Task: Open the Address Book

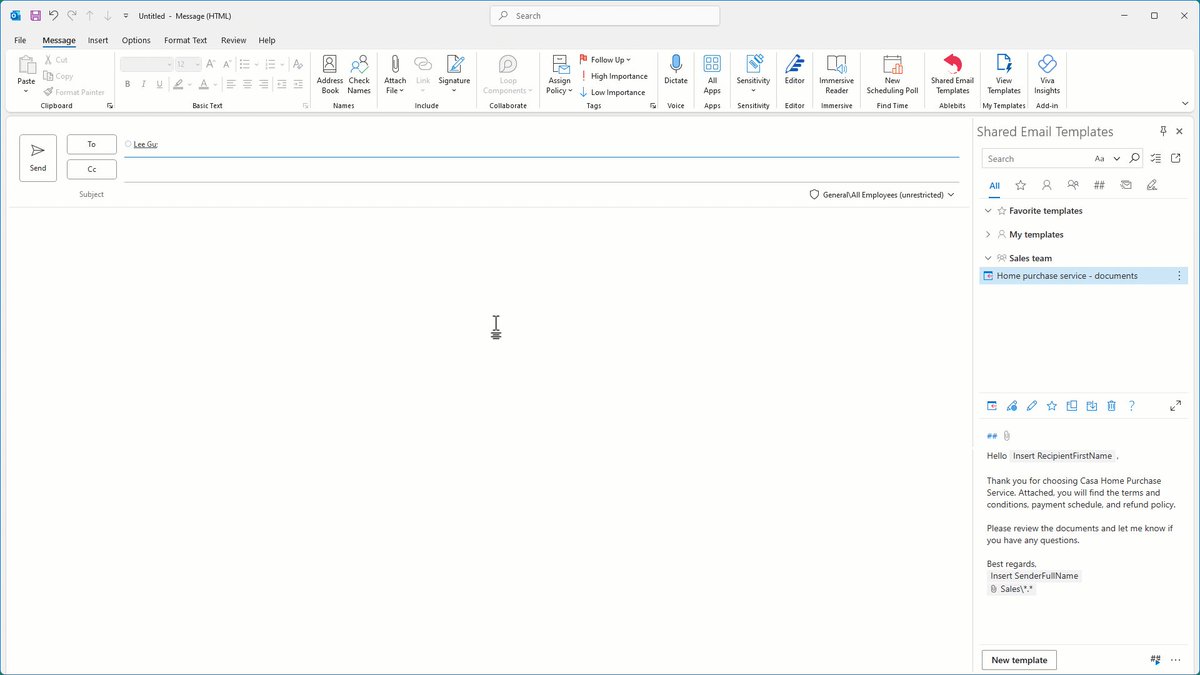Action: click(330, 74)
